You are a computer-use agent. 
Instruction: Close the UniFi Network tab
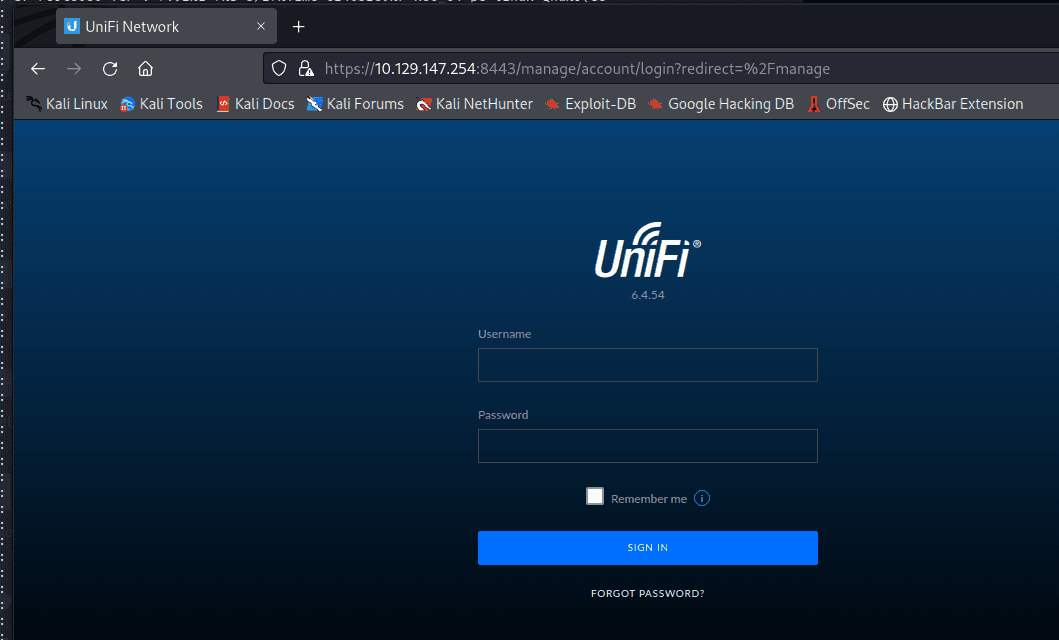[x=258, y=27]
